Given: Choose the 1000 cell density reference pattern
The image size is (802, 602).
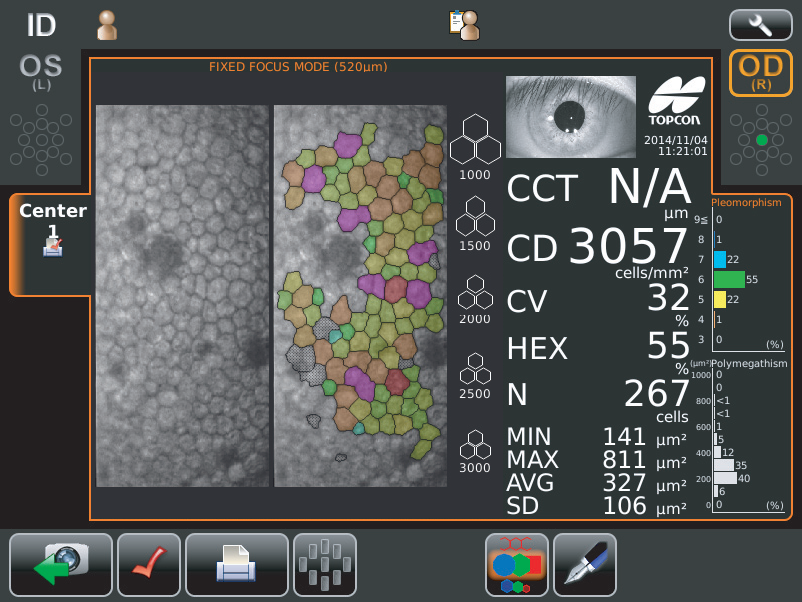Looking at the screenshot, I should tap(475, 144).
